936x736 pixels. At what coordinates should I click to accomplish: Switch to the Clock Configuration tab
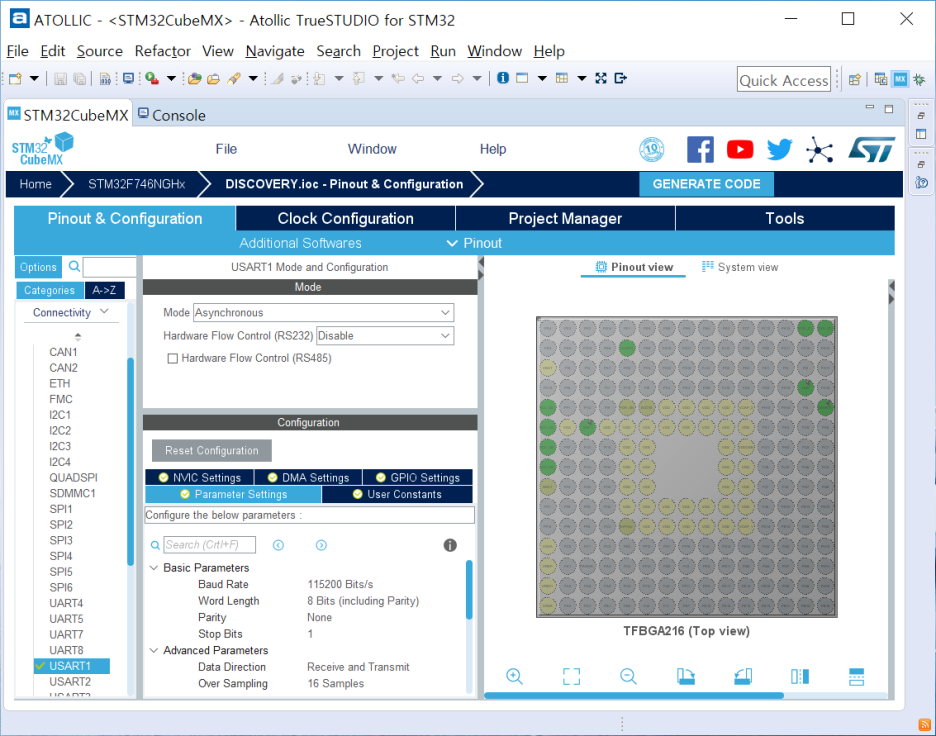(346, 218)
